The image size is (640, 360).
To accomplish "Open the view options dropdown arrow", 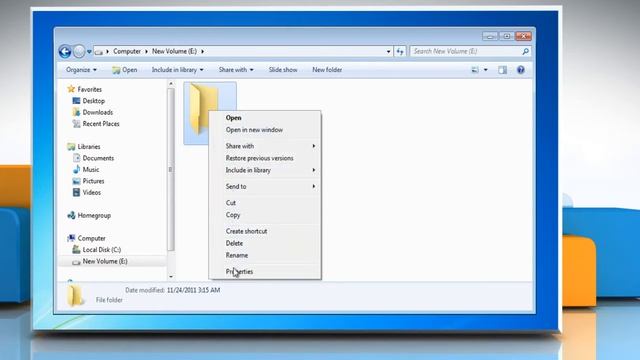I will 485,70.
